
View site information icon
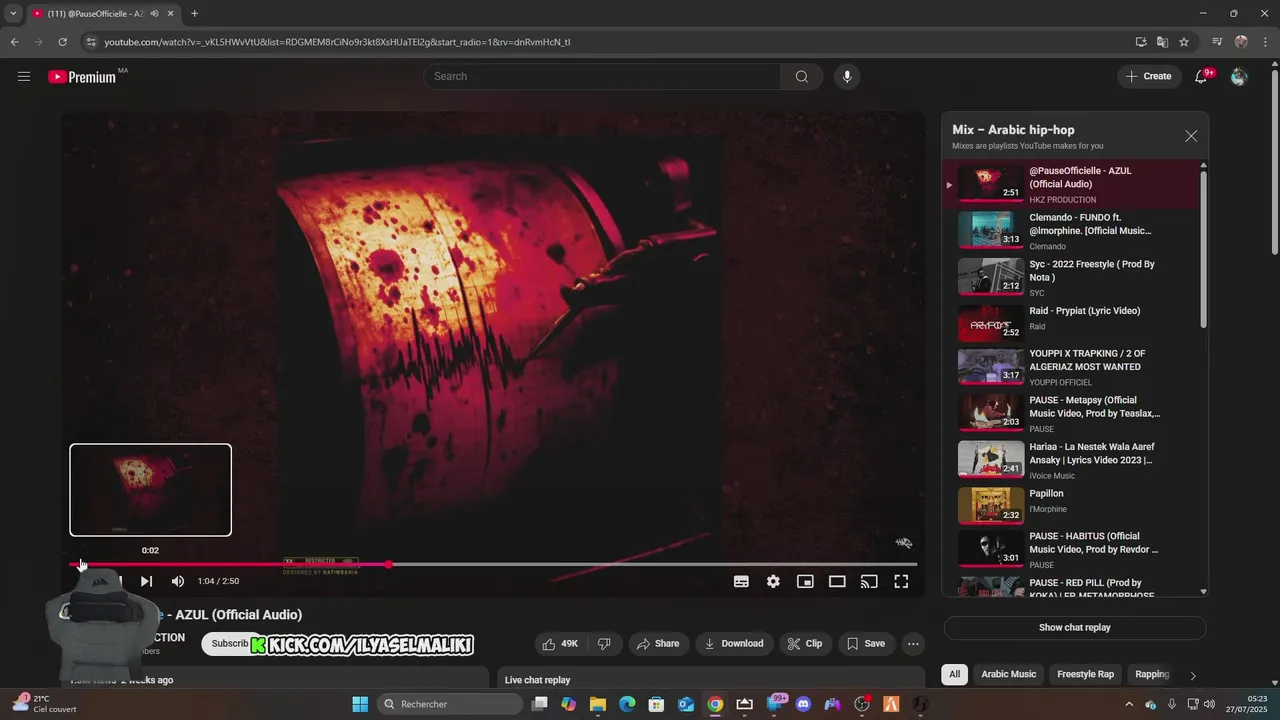(x=91, y=42)
